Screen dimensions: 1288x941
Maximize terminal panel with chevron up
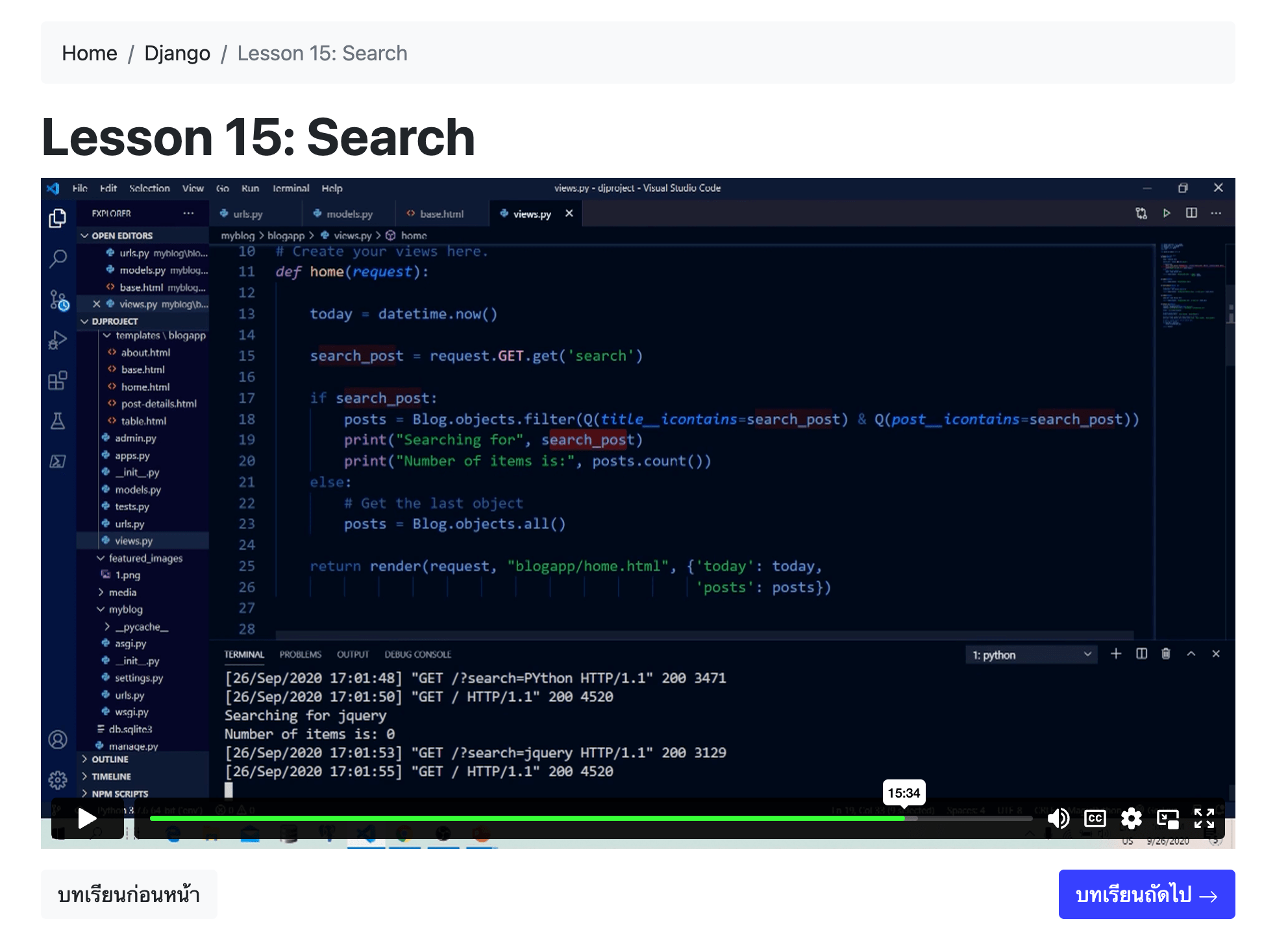(x=1191, y=654)
